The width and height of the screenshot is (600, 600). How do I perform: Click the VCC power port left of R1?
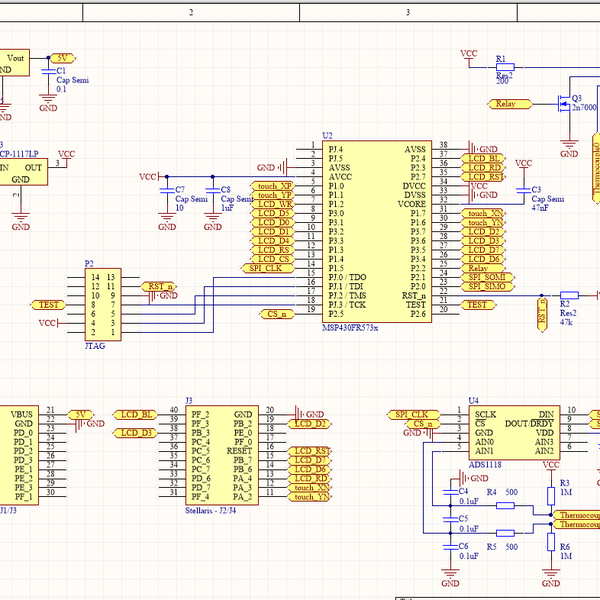469,57
